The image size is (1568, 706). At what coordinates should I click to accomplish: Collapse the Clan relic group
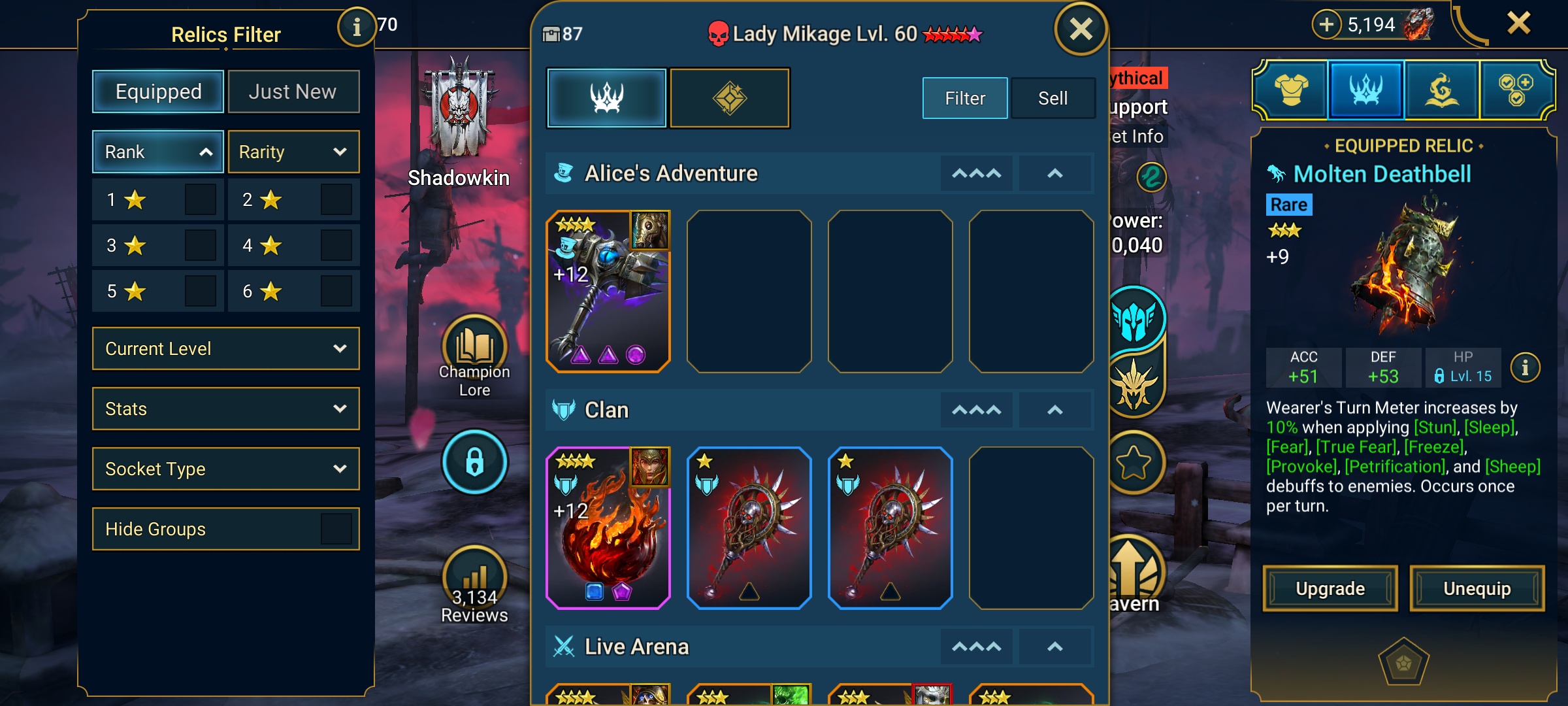(x=1054, y=410)
